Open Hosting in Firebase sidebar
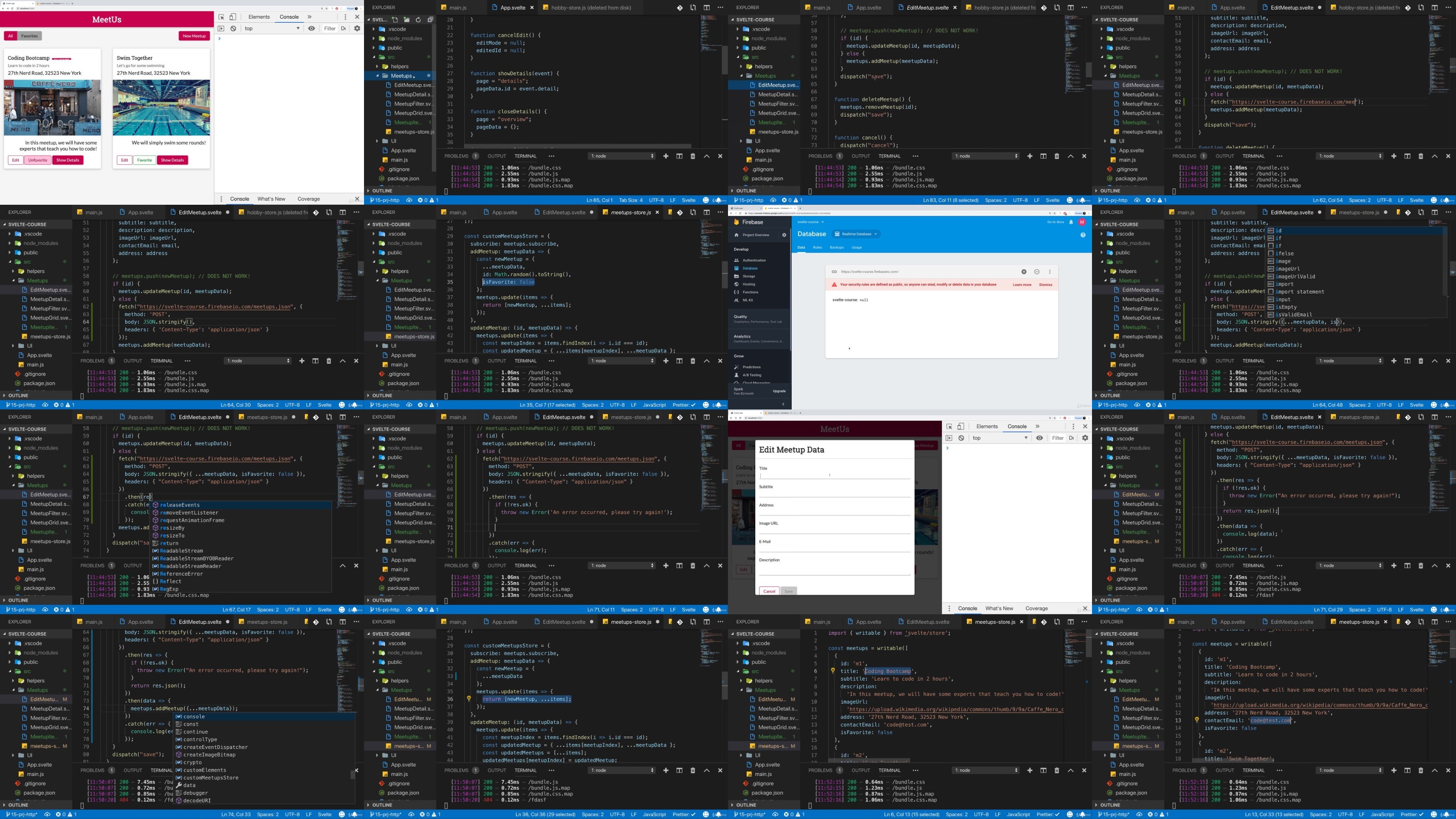Viewport: 1456px width, 819px height. [748, 284]
